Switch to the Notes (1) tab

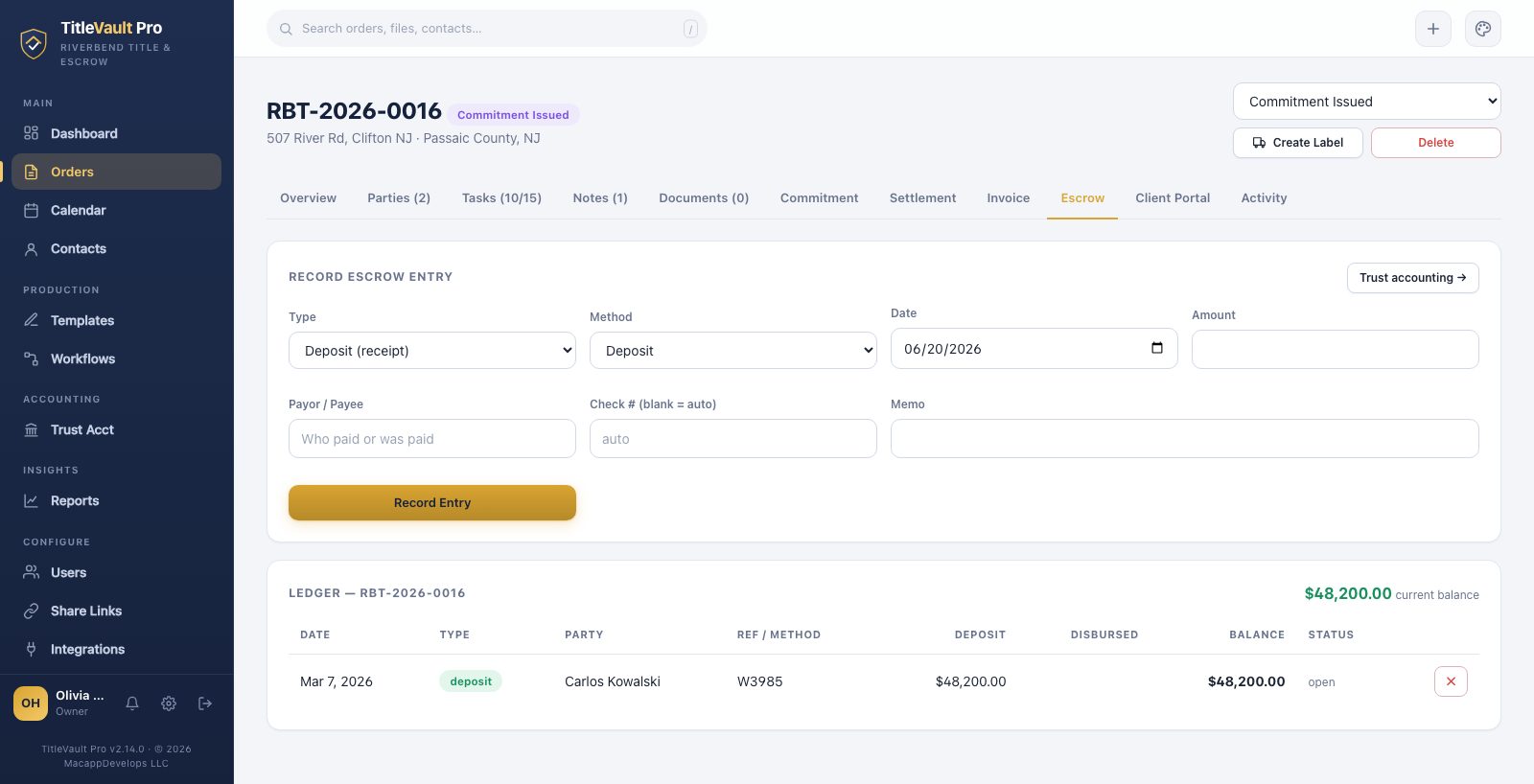tap(600, 198)
